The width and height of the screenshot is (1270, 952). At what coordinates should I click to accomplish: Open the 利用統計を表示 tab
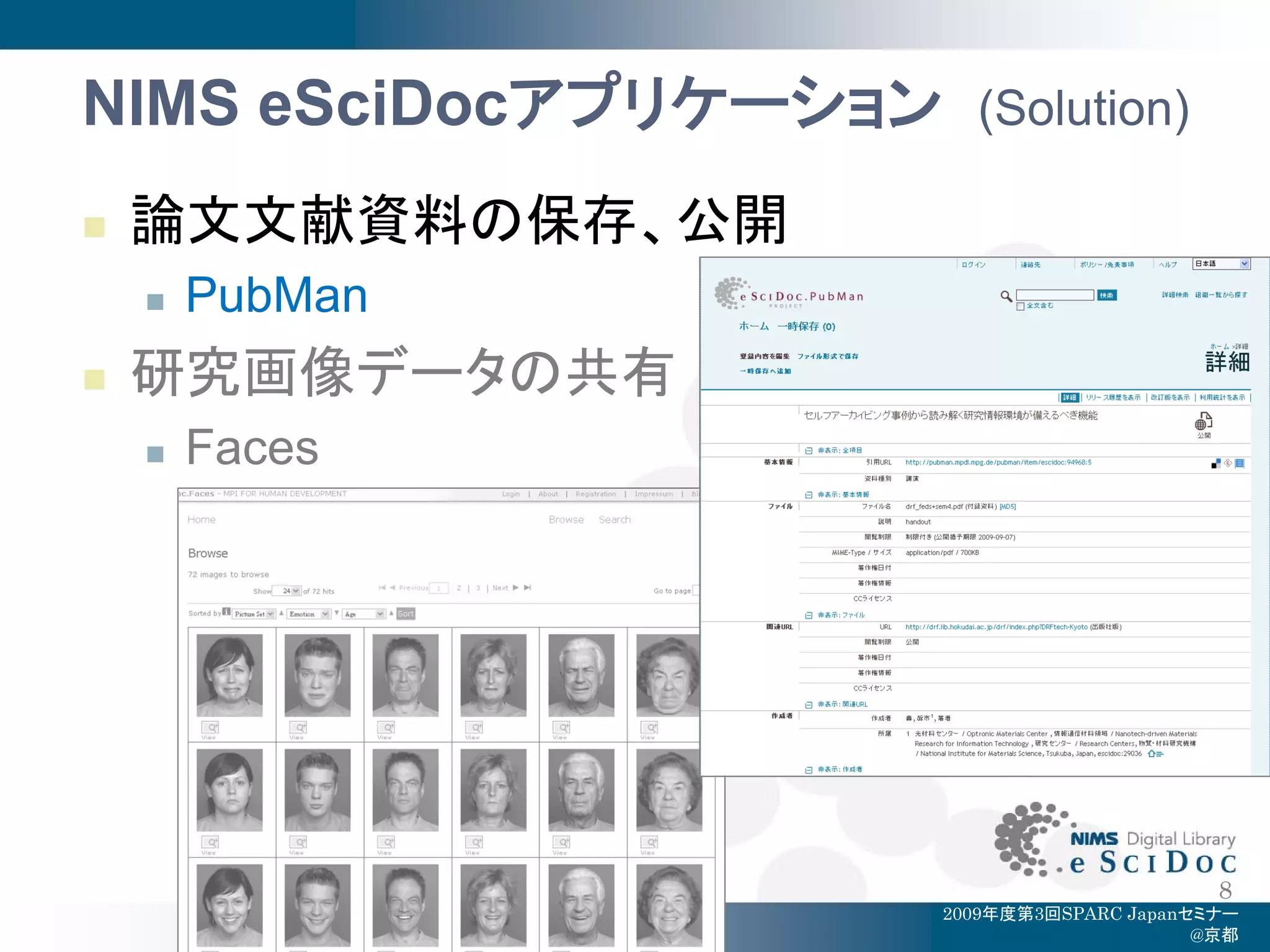1222,397
